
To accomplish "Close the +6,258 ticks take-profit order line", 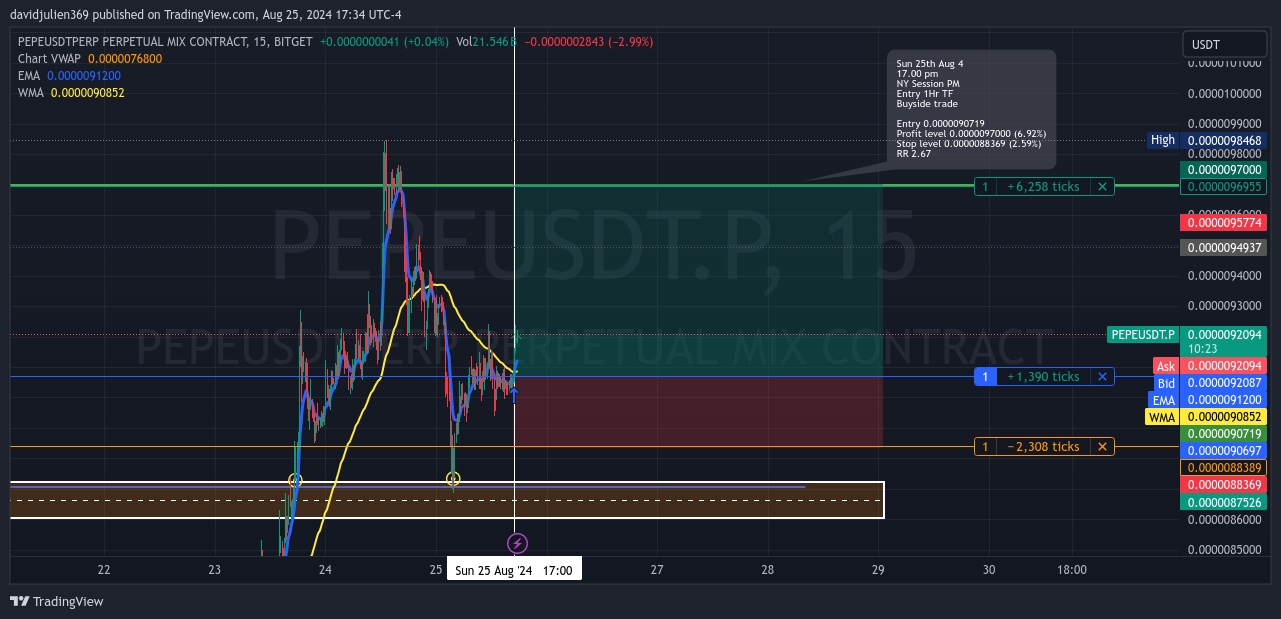I will tap(1102, 186).
